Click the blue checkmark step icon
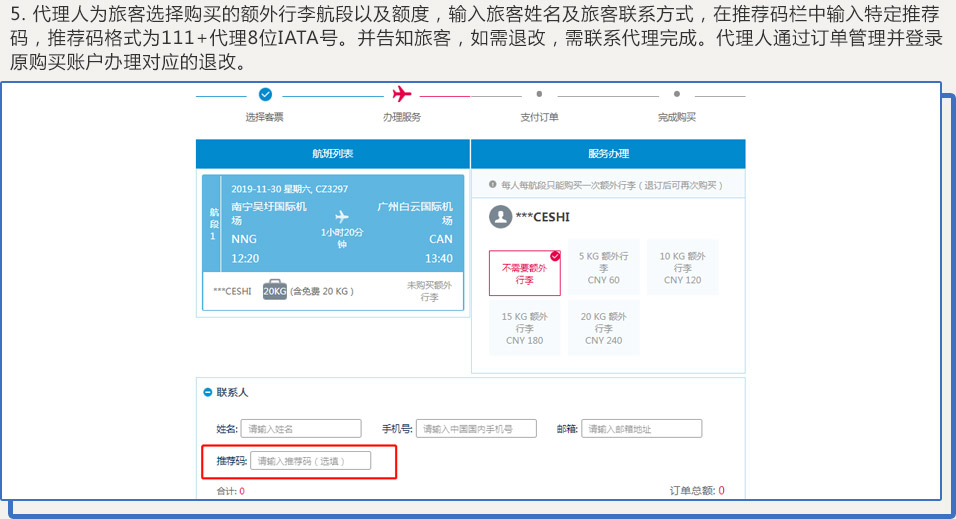 tap(265, 95)
